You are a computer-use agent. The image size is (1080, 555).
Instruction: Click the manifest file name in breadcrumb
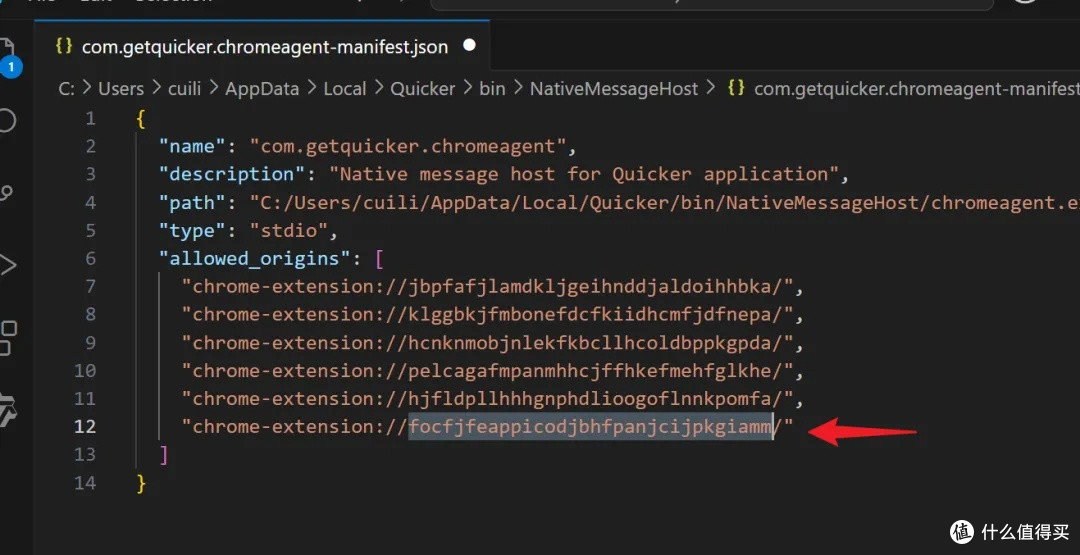tap(917, 89)
